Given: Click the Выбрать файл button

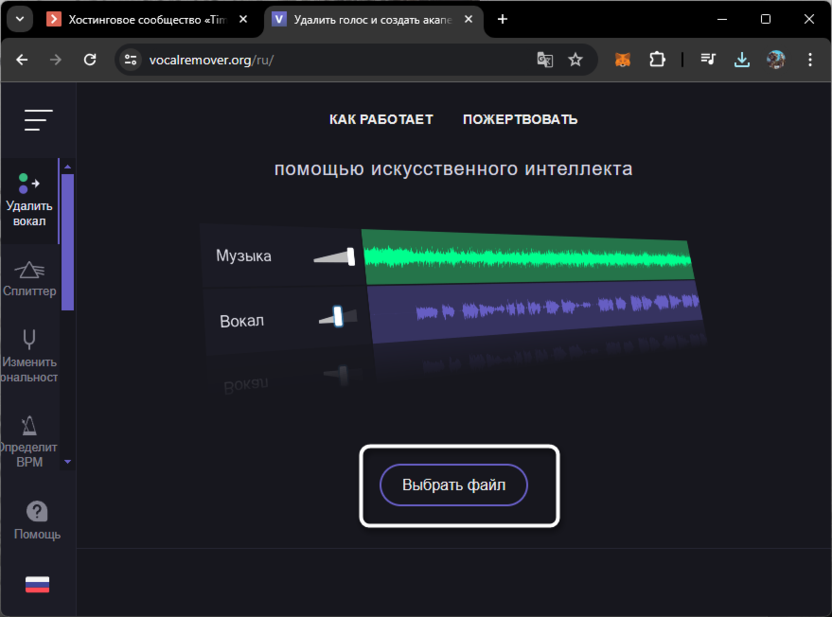Looking at the screenshot, I should (x=454, y=485).
